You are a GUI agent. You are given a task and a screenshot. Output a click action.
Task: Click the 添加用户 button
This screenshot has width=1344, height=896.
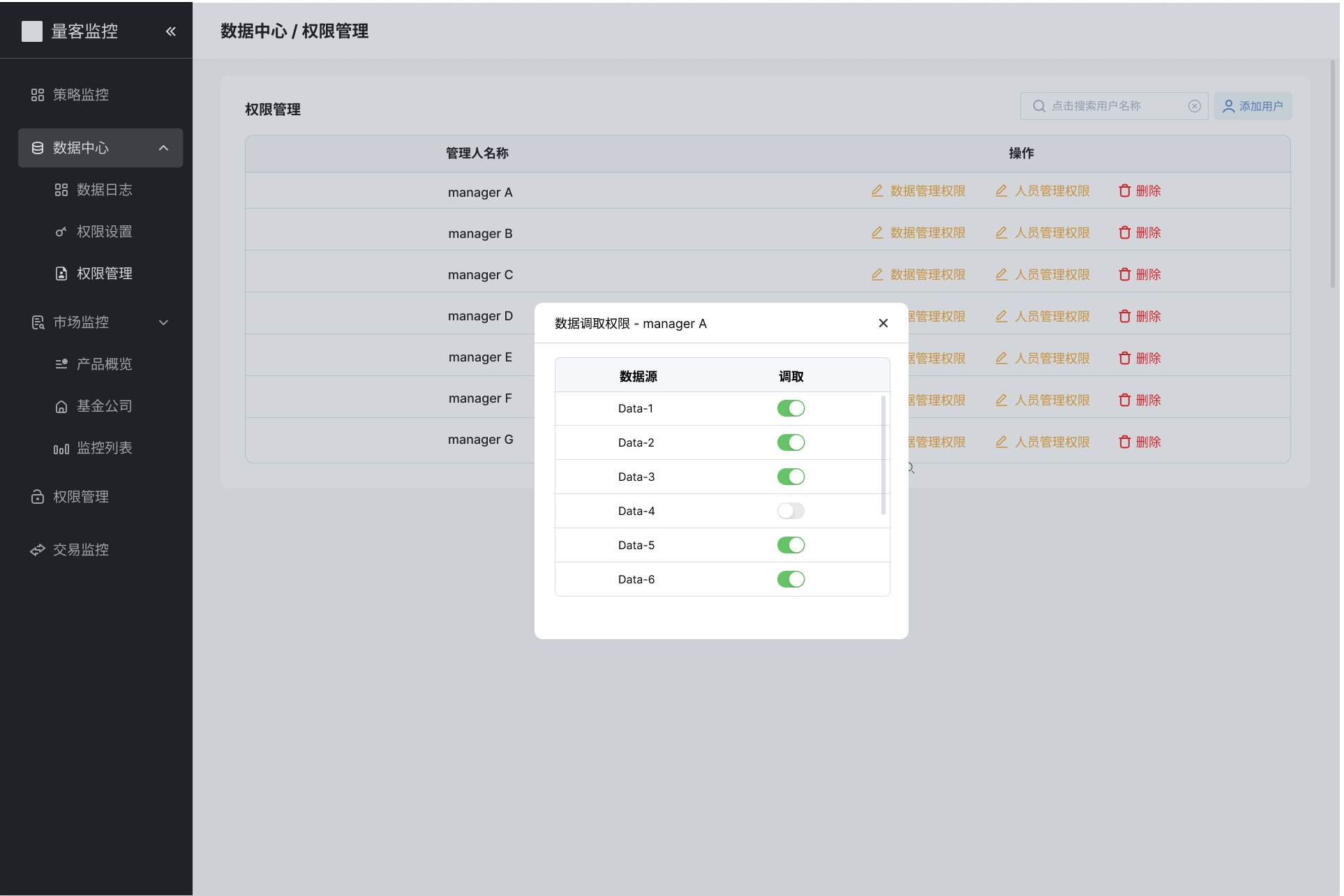[x=1253, y=106]
